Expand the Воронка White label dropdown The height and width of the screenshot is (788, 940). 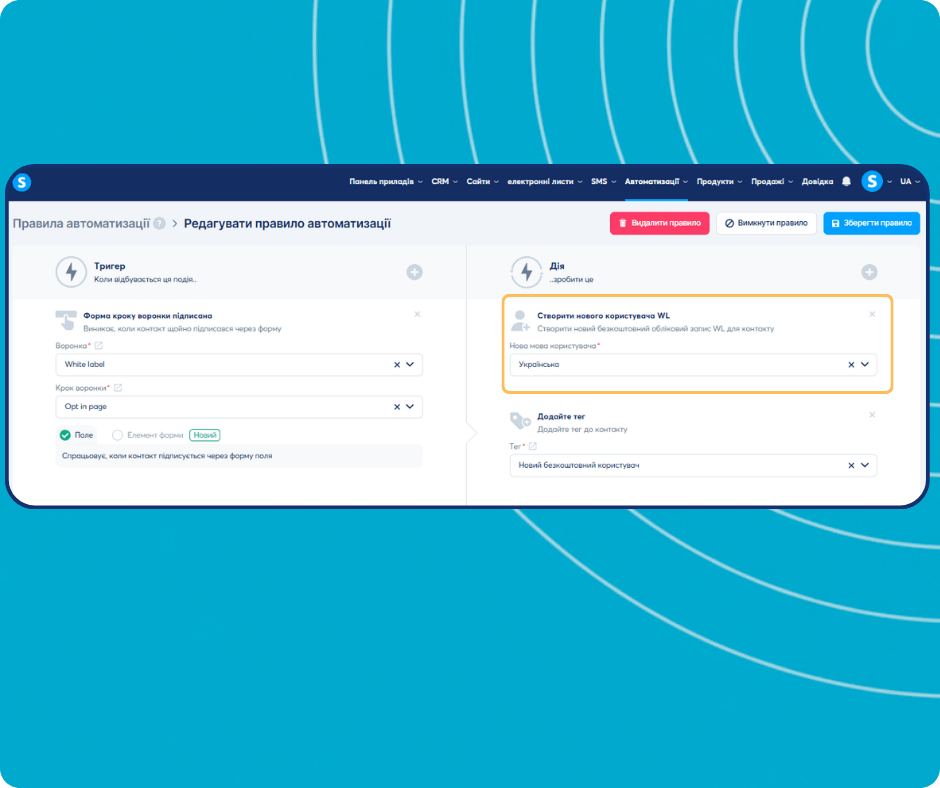pyautogui.click(x=410, y=364)
